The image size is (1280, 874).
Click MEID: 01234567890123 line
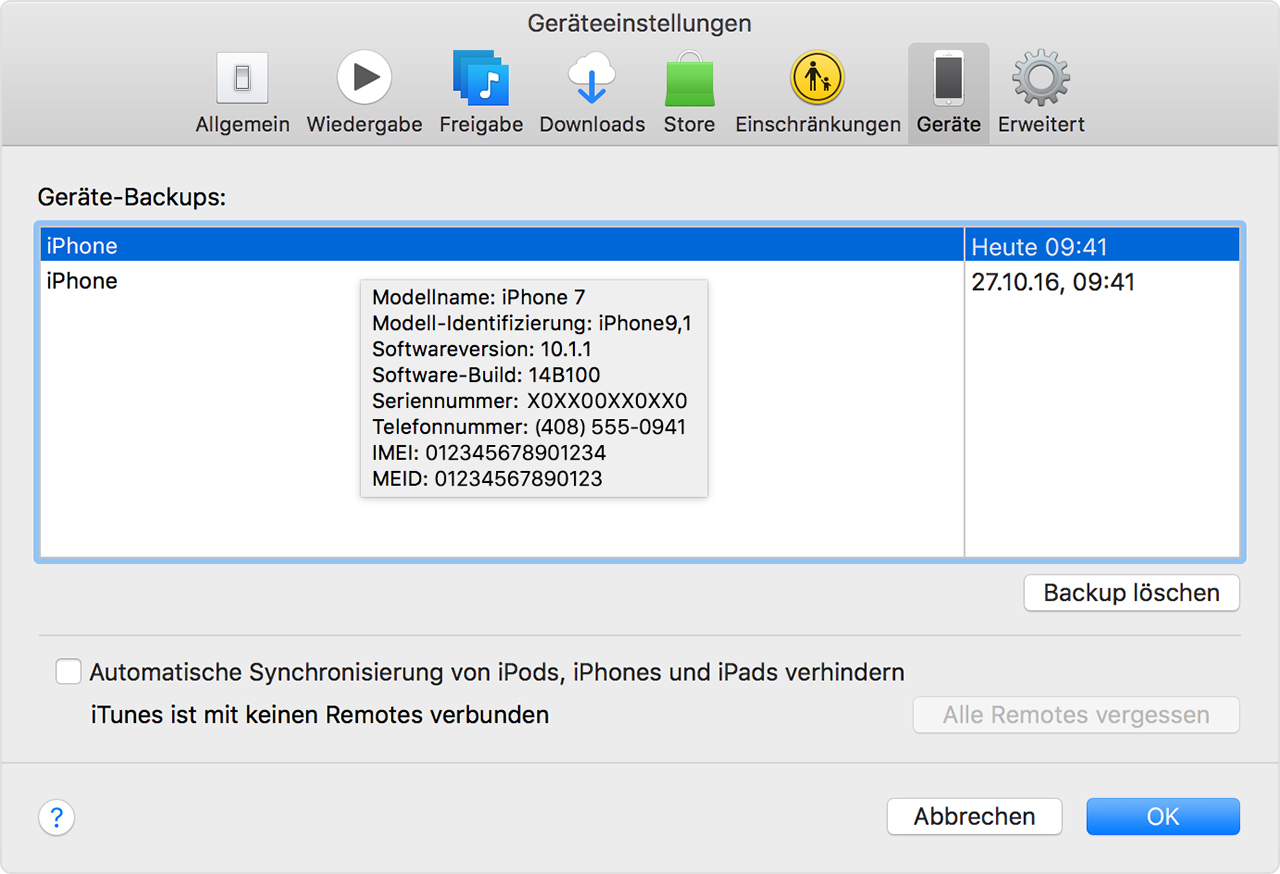click(x=487, y=479)
